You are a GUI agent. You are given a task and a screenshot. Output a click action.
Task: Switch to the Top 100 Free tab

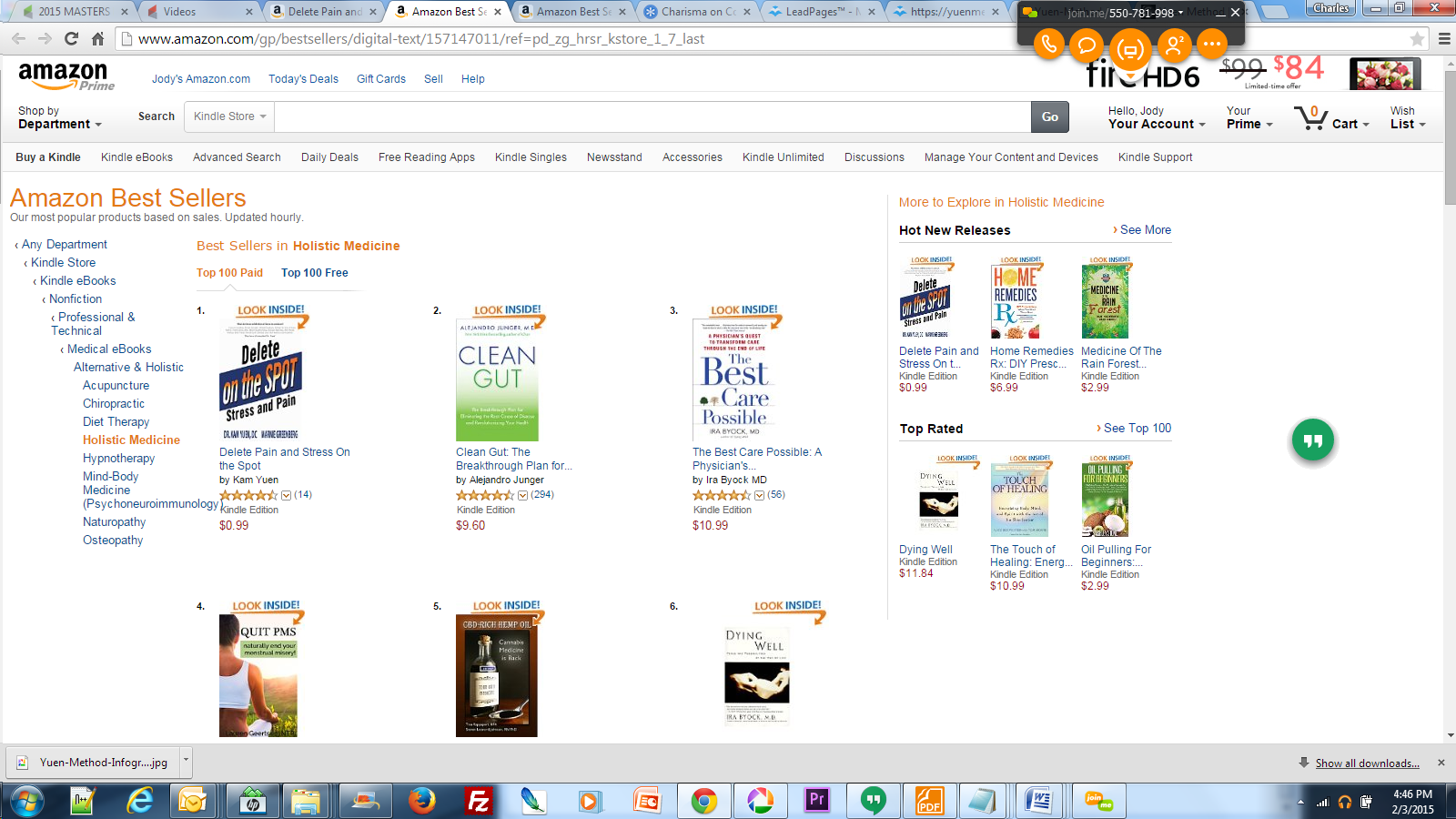[314, 273]
